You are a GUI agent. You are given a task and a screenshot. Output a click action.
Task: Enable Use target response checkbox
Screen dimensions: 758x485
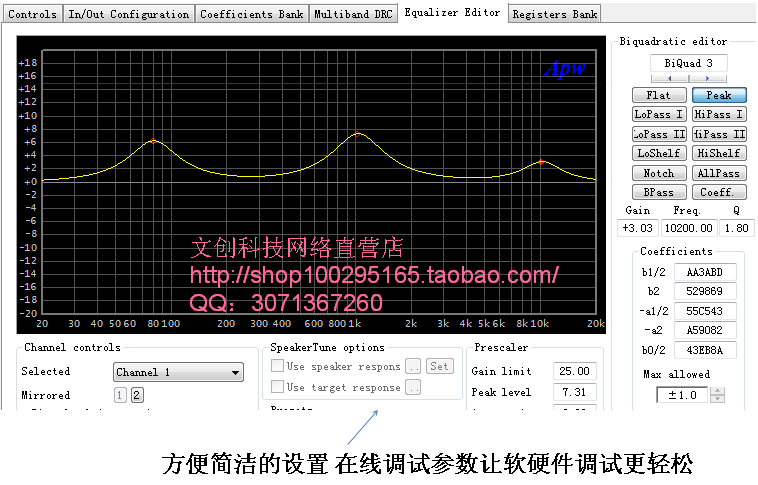(x=278, y=388)
